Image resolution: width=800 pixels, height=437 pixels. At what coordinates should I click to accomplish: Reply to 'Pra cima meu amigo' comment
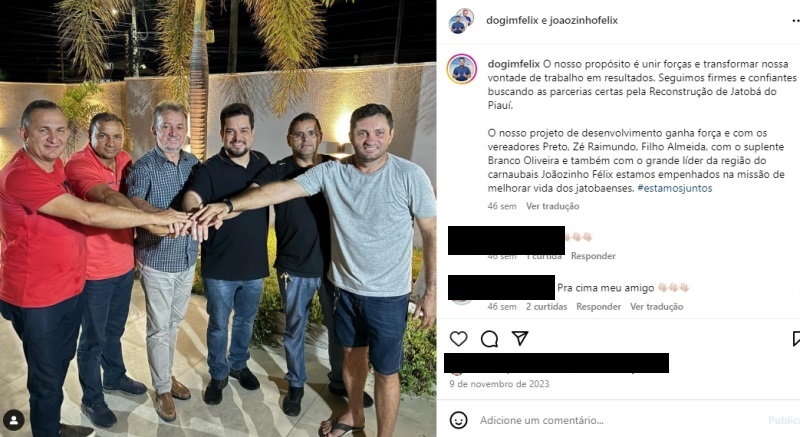[598, 306]
